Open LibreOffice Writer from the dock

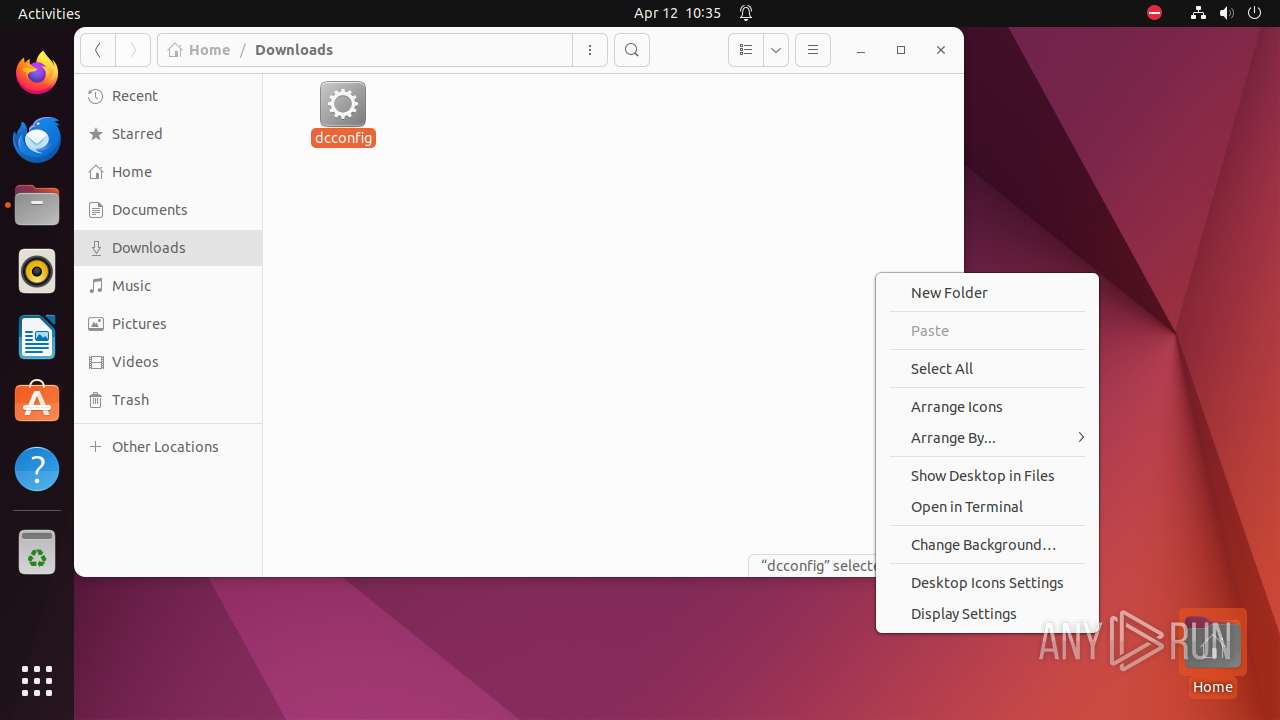click(37, 337)
